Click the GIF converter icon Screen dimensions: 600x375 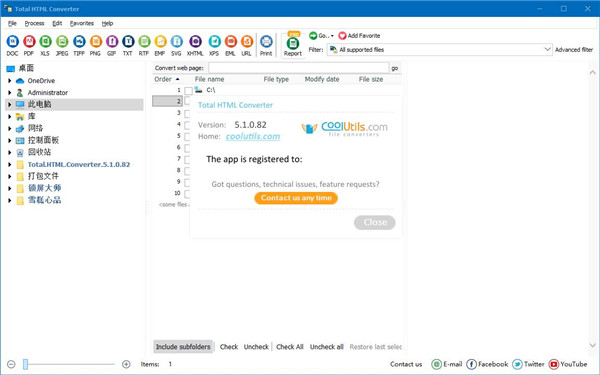[112, 41]
